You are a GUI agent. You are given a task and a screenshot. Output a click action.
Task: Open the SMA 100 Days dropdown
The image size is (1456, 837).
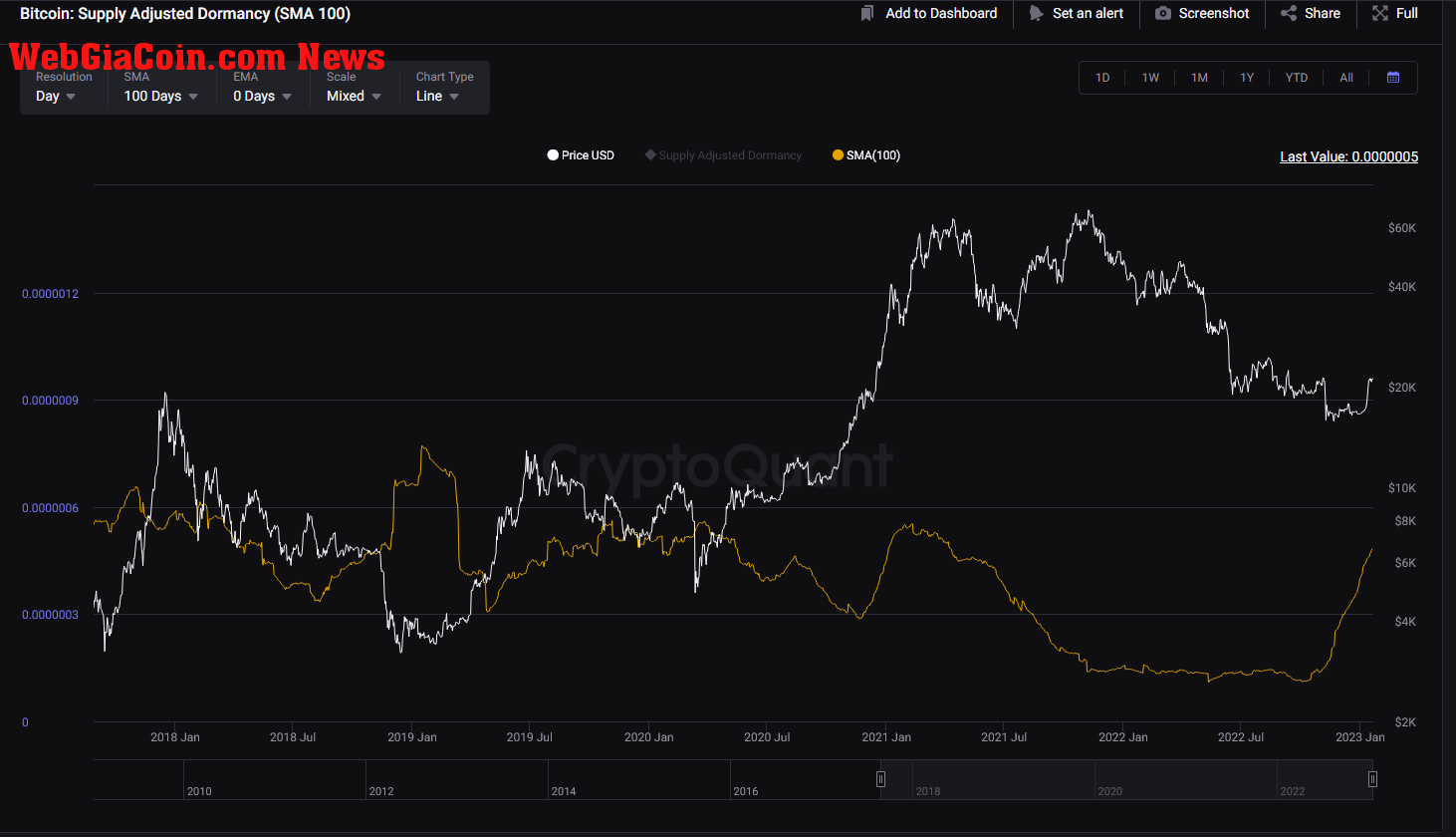click(161, 97)
